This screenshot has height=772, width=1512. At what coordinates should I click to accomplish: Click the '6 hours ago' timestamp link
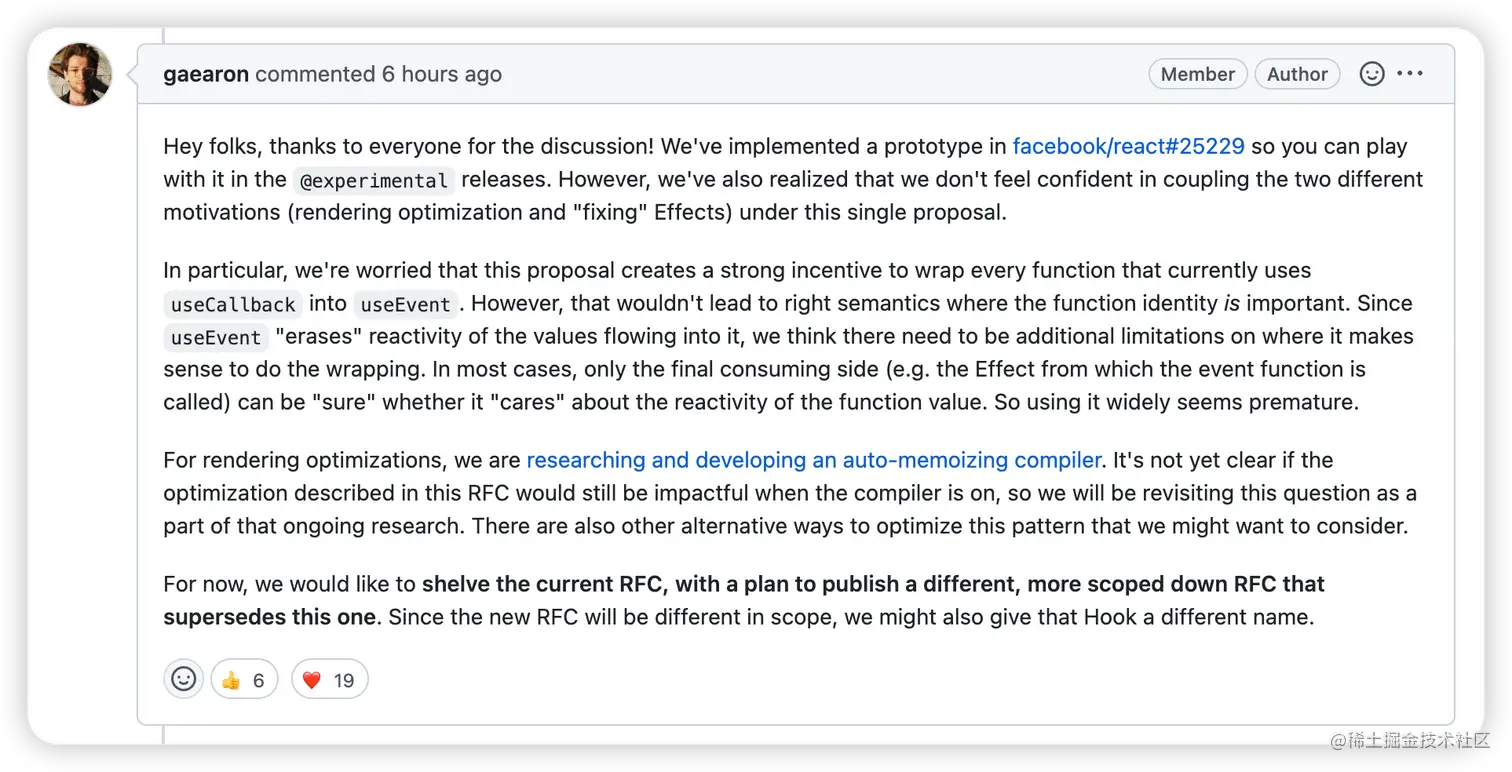click(x=443, y=74)
